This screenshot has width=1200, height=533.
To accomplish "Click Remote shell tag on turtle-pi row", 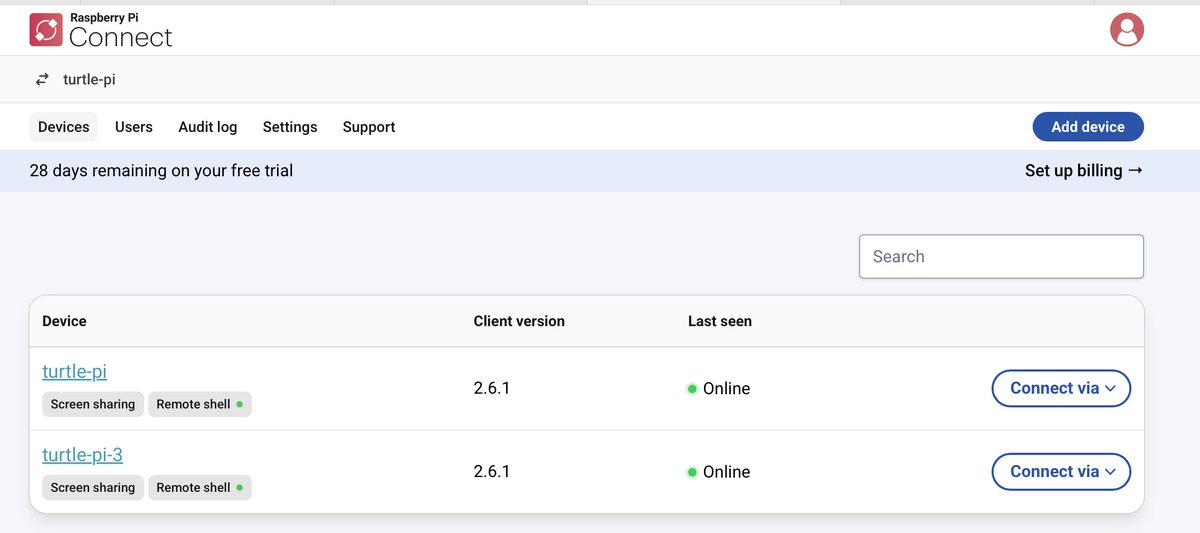I will [x=200, y=404].
